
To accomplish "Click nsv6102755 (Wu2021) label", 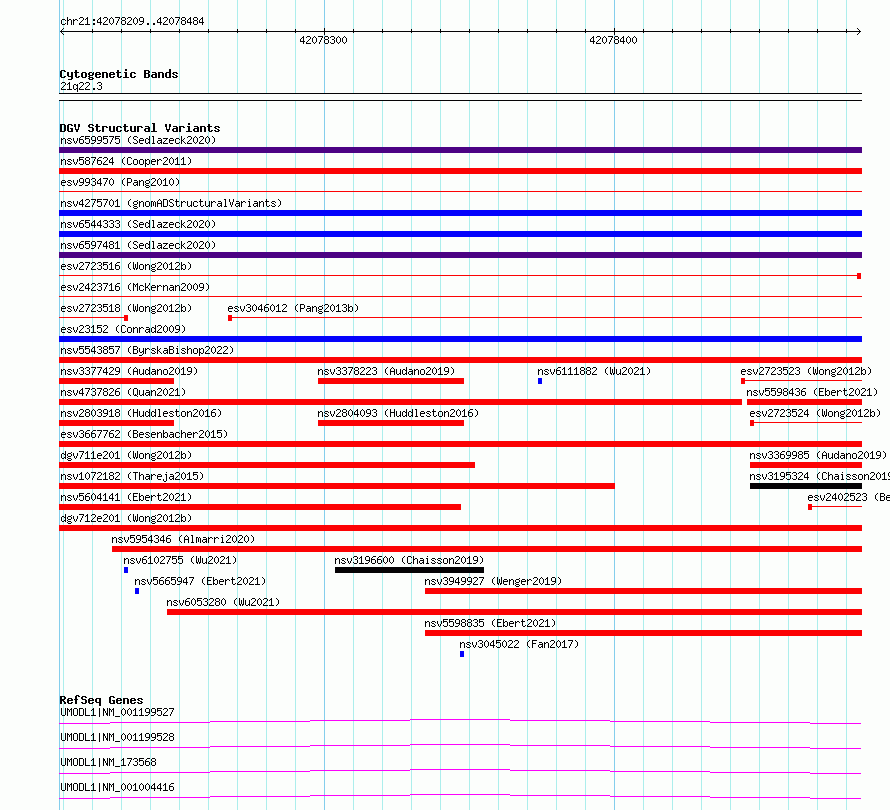I will [x=180, y=560].
